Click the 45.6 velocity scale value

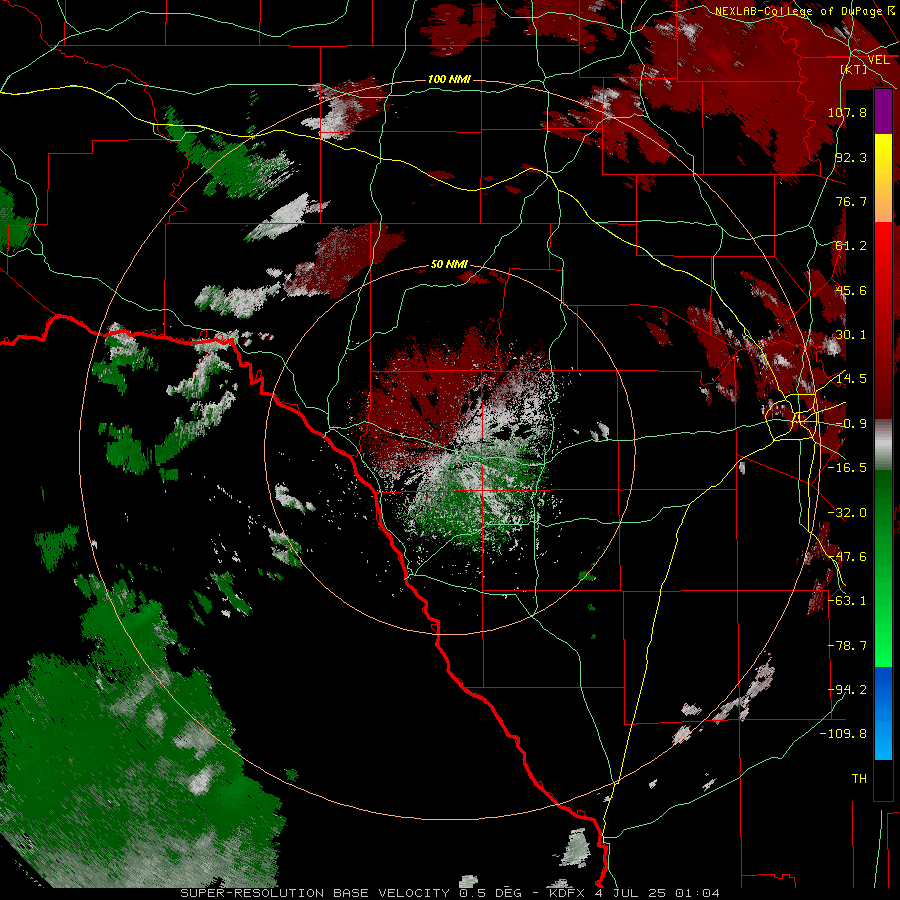[x=851, y=290]
